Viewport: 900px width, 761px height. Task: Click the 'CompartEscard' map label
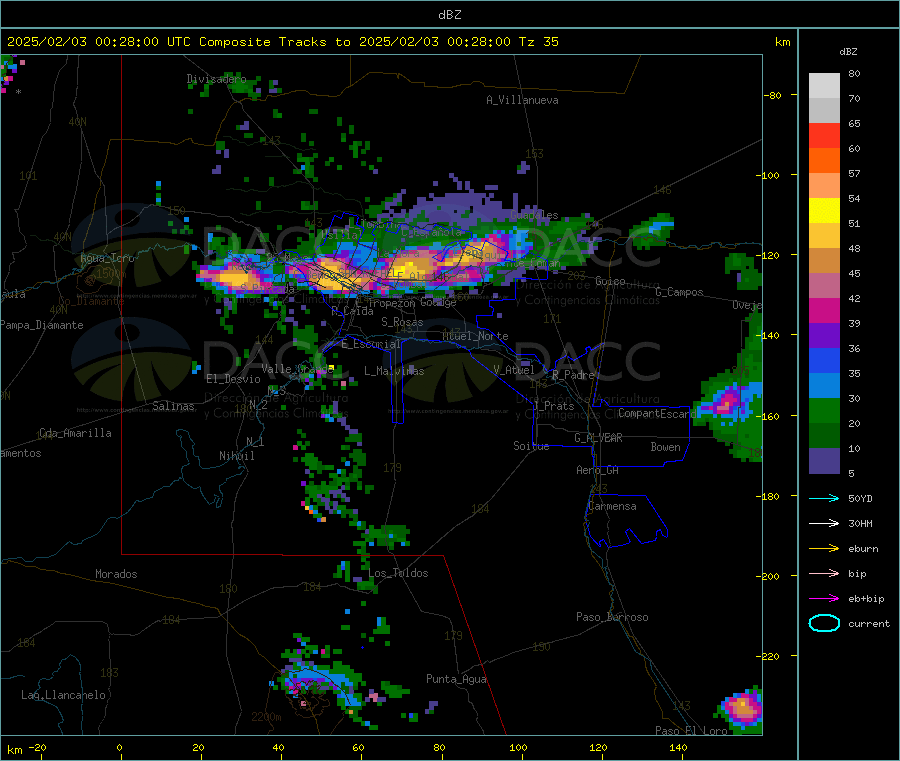click(x=657, y=413)
